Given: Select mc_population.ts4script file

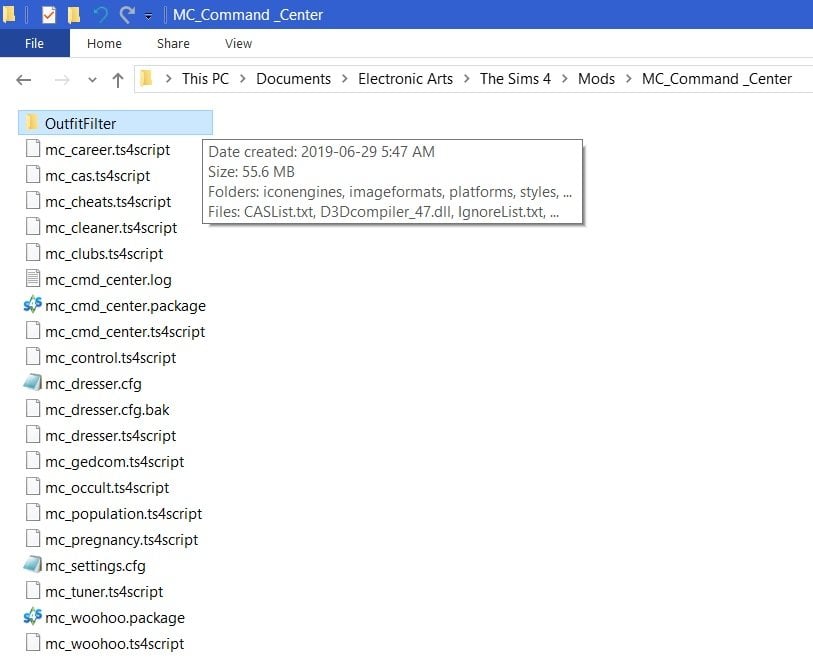Looking at the screenshot, I should click(x=123, y=514).
